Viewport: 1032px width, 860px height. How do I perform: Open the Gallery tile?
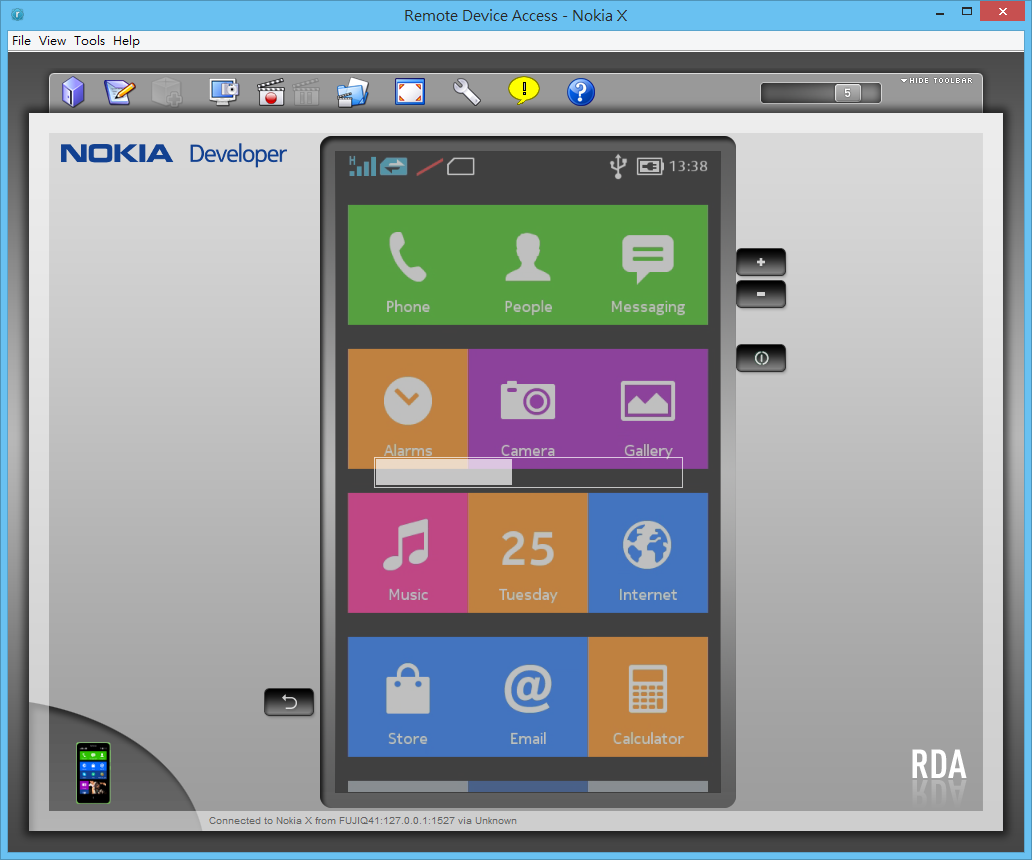coord(648,409)
